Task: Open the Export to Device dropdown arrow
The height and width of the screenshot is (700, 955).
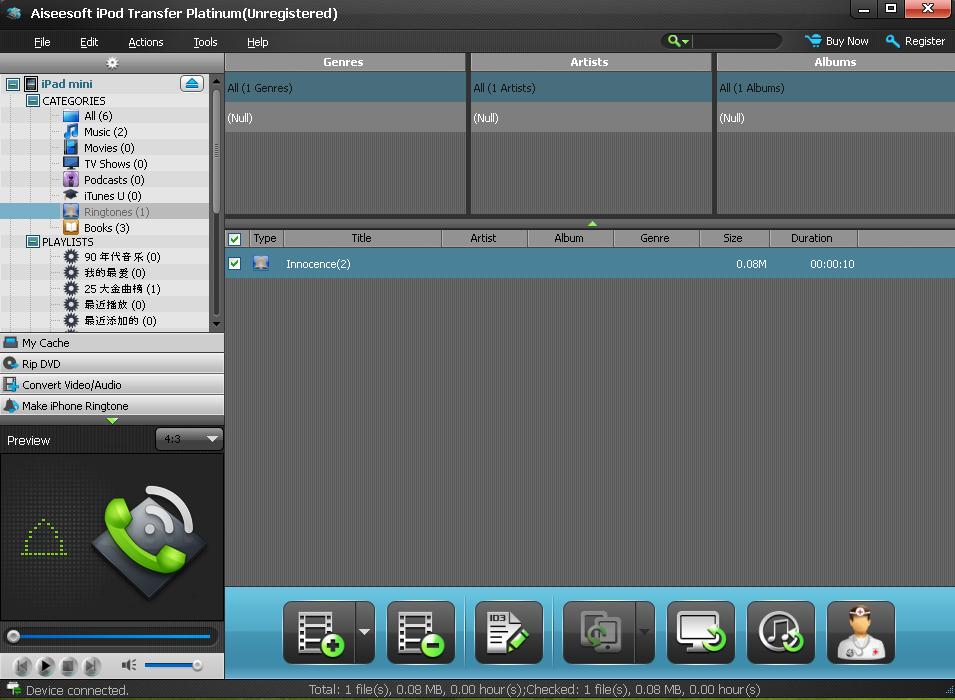Action: point(644,632)
